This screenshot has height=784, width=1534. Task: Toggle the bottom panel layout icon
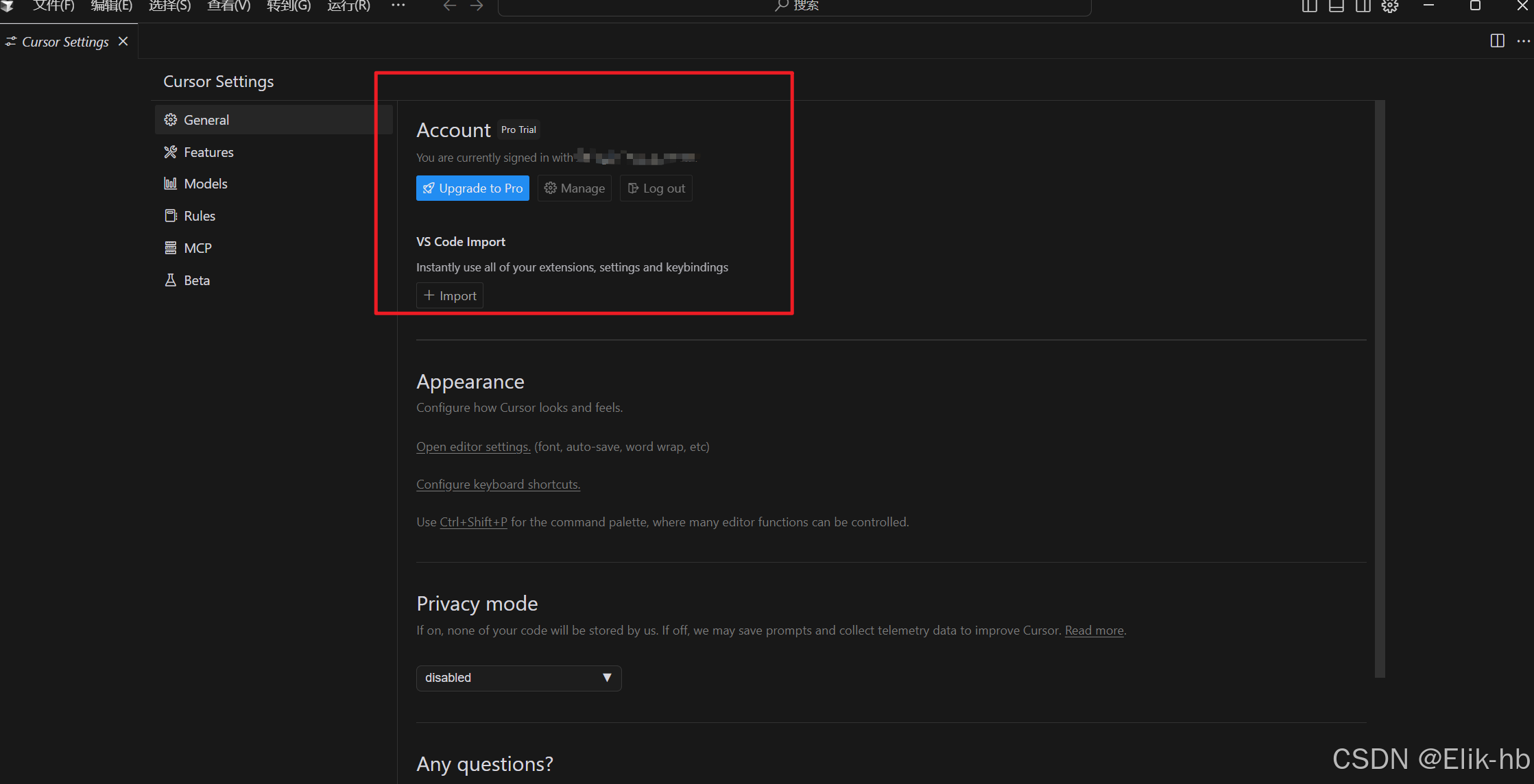(1336, 6)
